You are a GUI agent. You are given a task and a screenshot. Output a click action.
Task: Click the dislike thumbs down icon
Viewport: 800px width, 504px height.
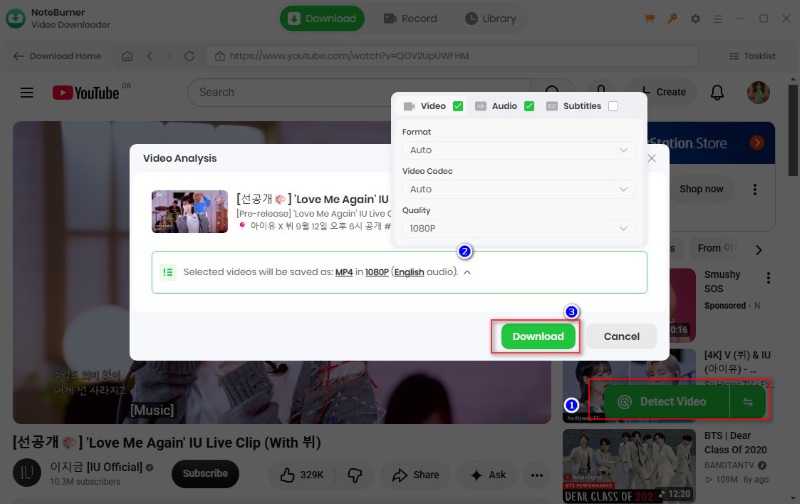[x=355, y=475]
